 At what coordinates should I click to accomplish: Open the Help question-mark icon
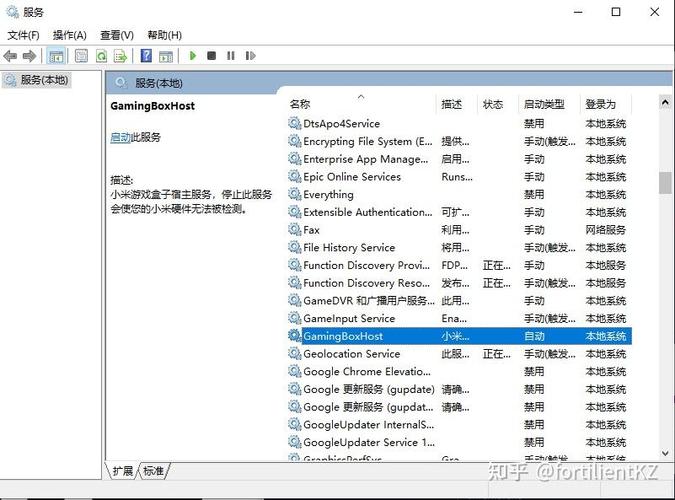146,56
